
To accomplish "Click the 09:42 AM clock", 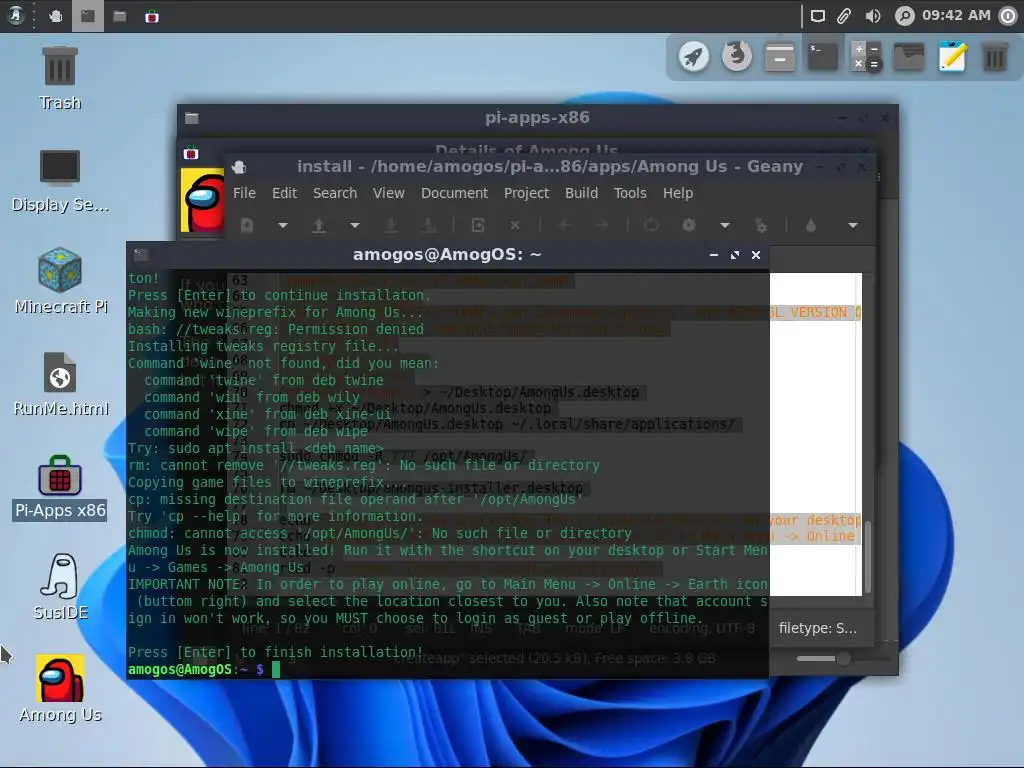I will point(956,16).
